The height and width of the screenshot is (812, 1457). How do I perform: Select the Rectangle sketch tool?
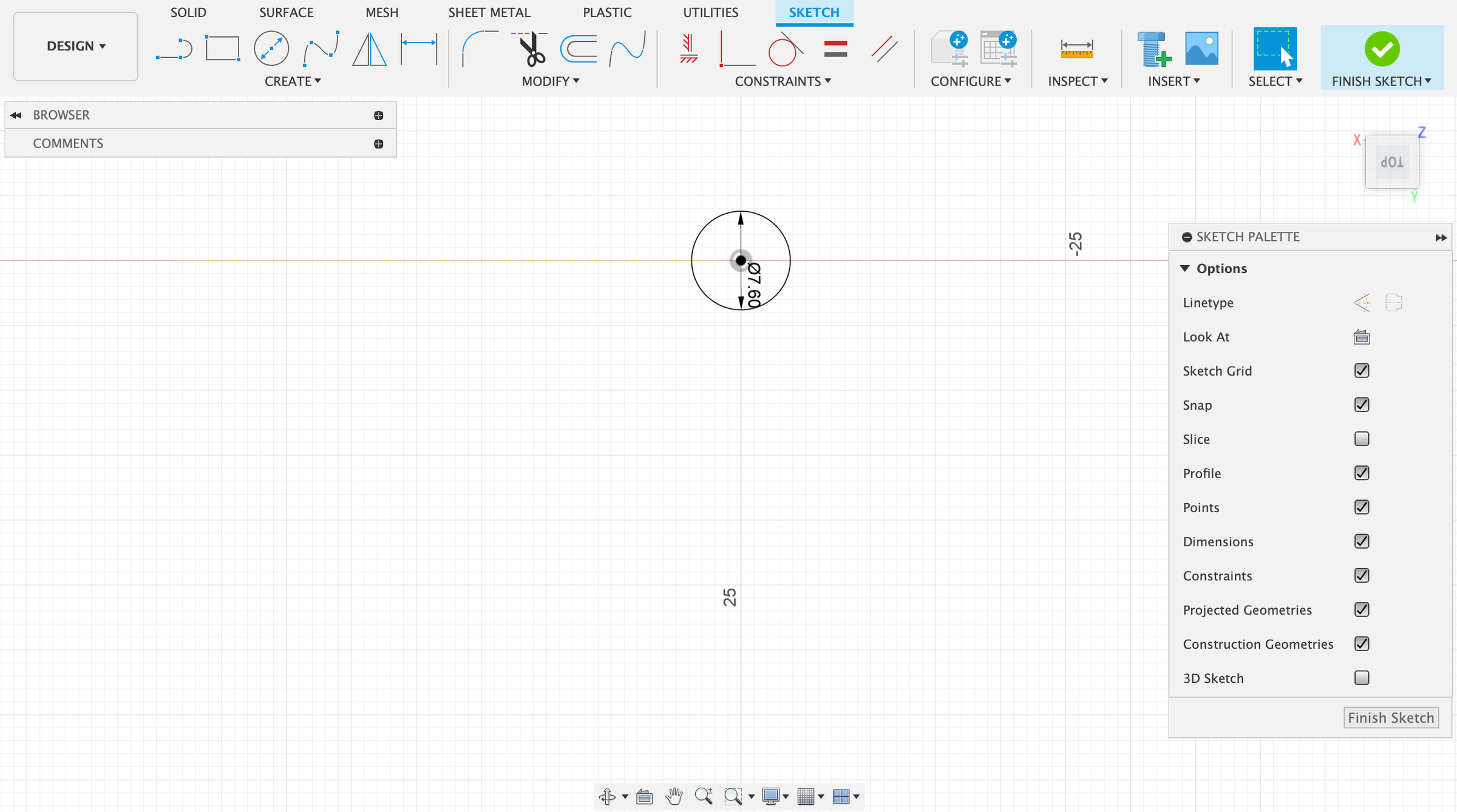click(x=222, y=49)
